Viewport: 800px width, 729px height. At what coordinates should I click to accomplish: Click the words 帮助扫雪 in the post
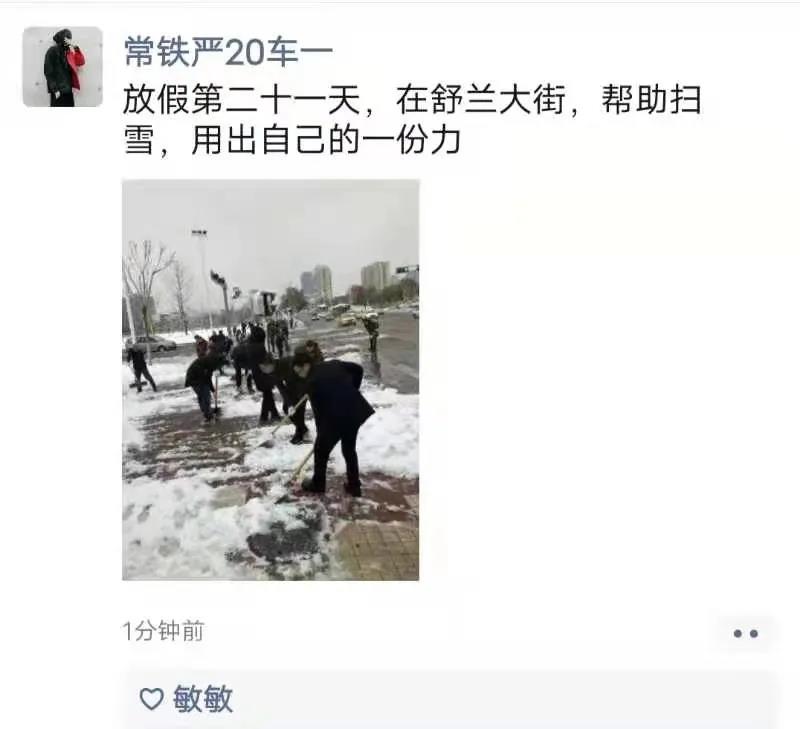click(652, 99)
